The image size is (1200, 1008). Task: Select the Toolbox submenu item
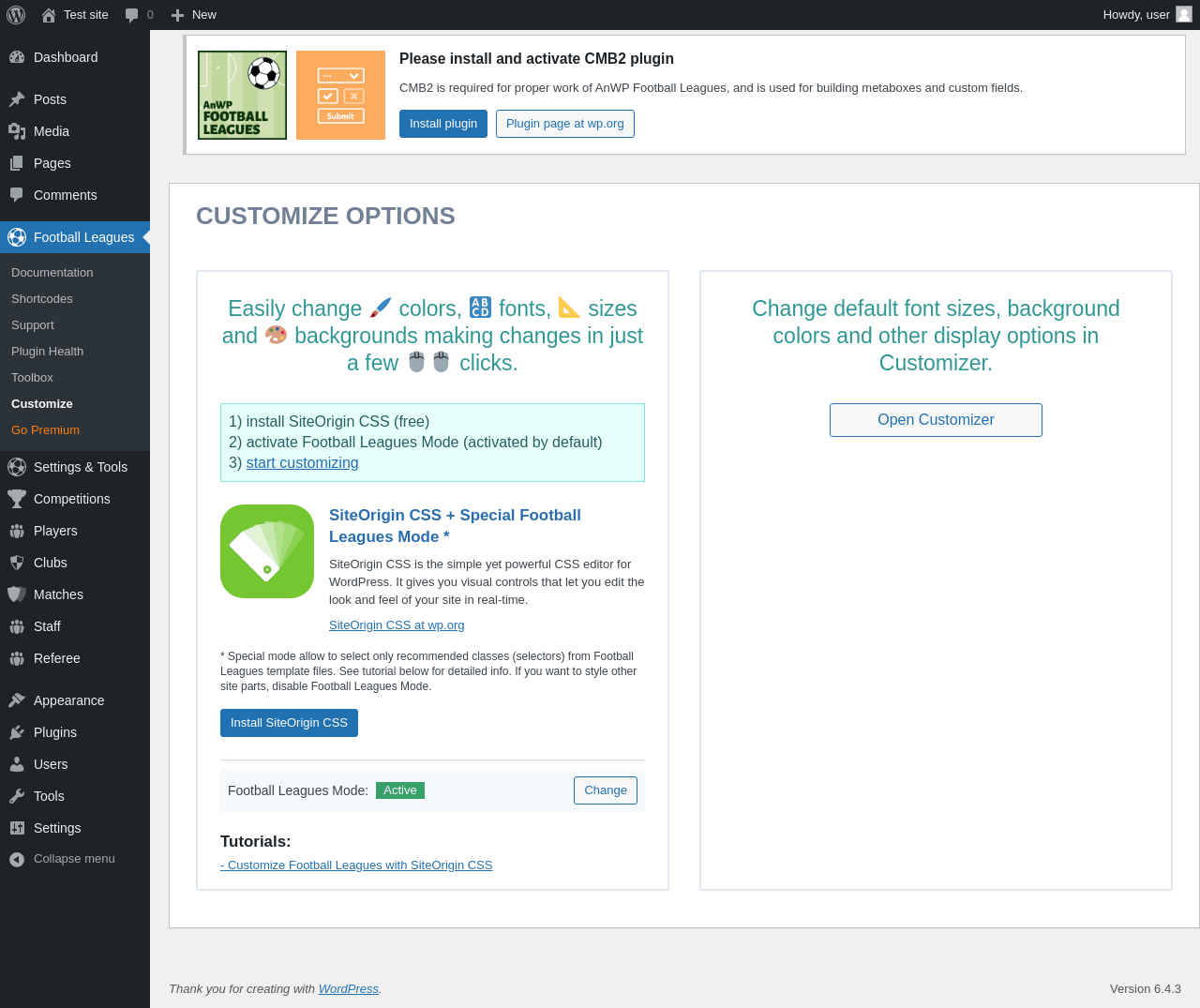33,378
